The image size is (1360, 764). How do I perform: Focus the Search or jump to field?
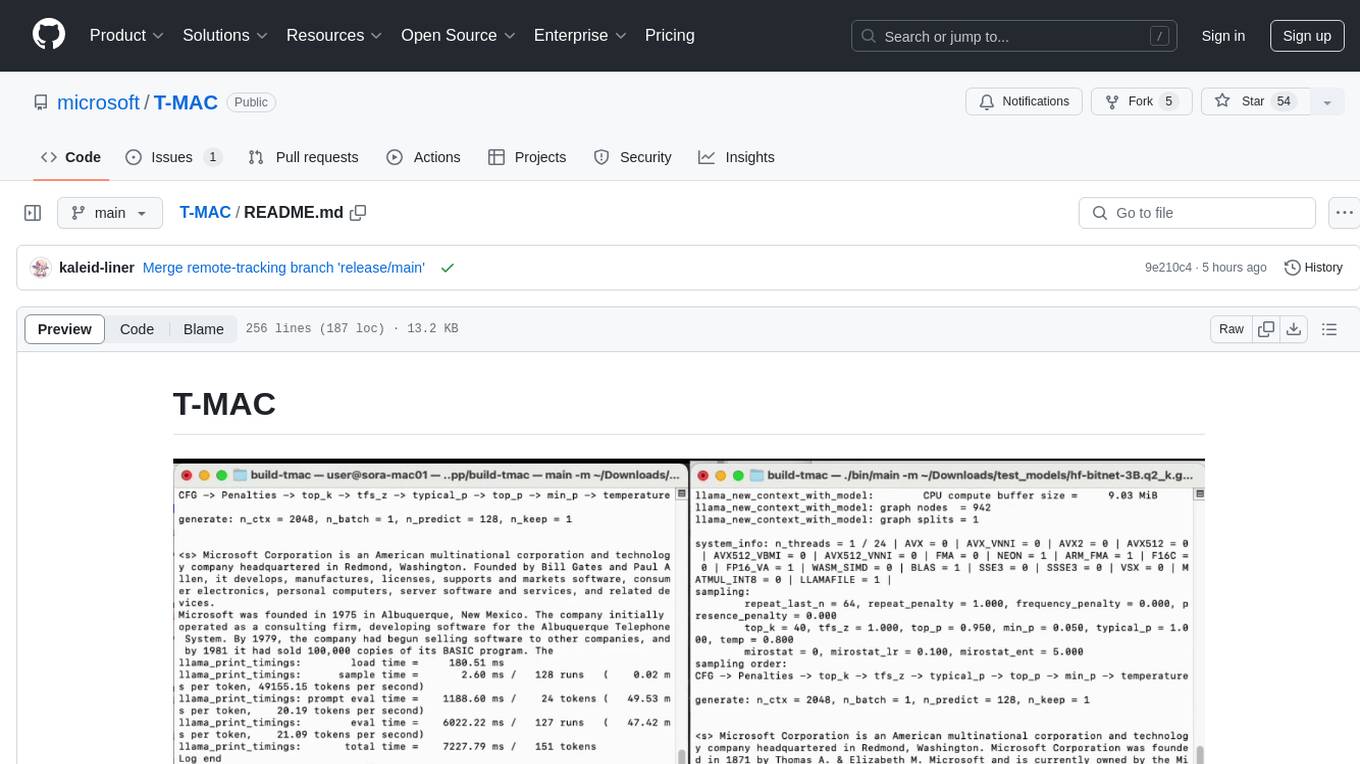[x=1016, y=36]
